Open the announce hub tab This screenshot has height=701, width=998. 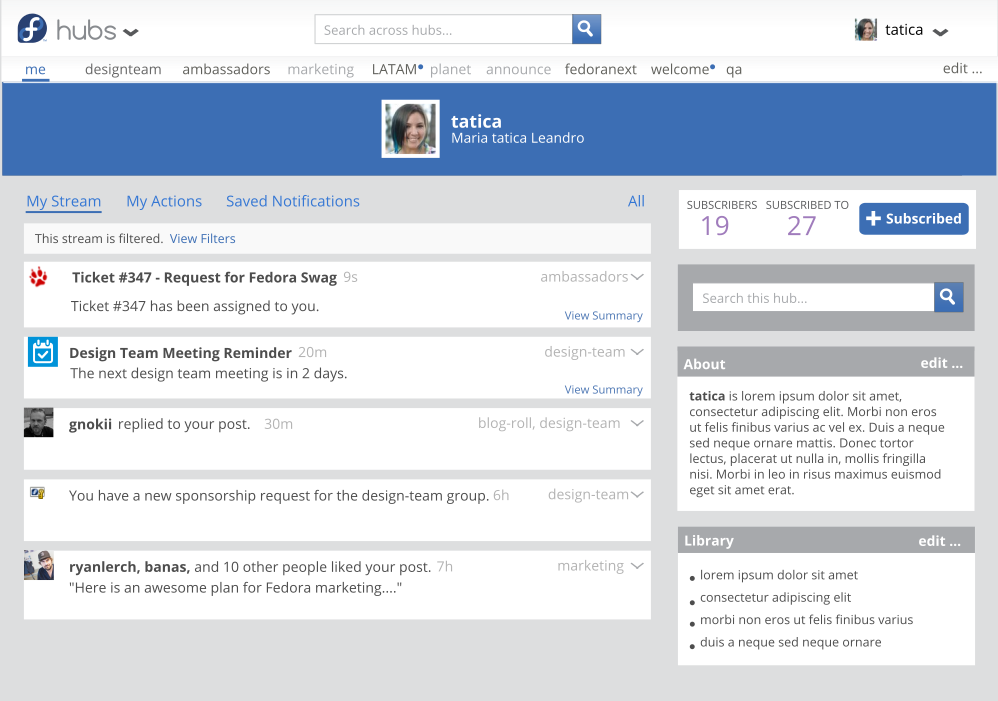point(519,69)
